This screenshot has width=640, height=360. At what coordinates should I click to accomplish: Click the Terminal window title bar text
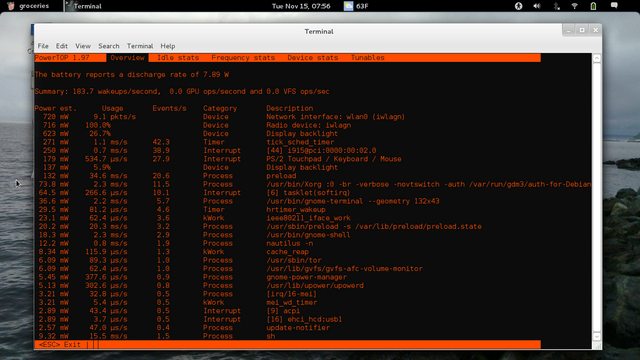coord(319,31)
